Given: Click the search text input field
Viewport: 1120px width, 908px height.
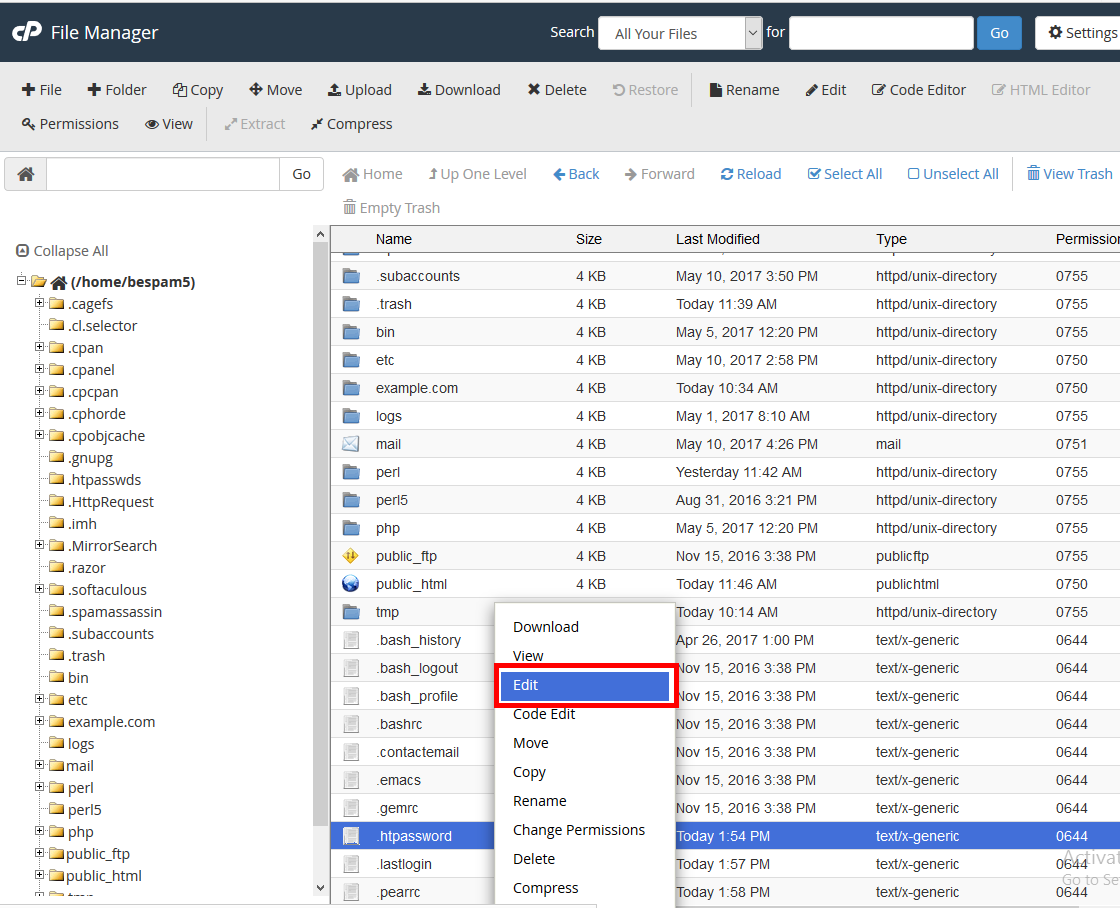Looking at the screenshot, I should [x=881, y=33].
